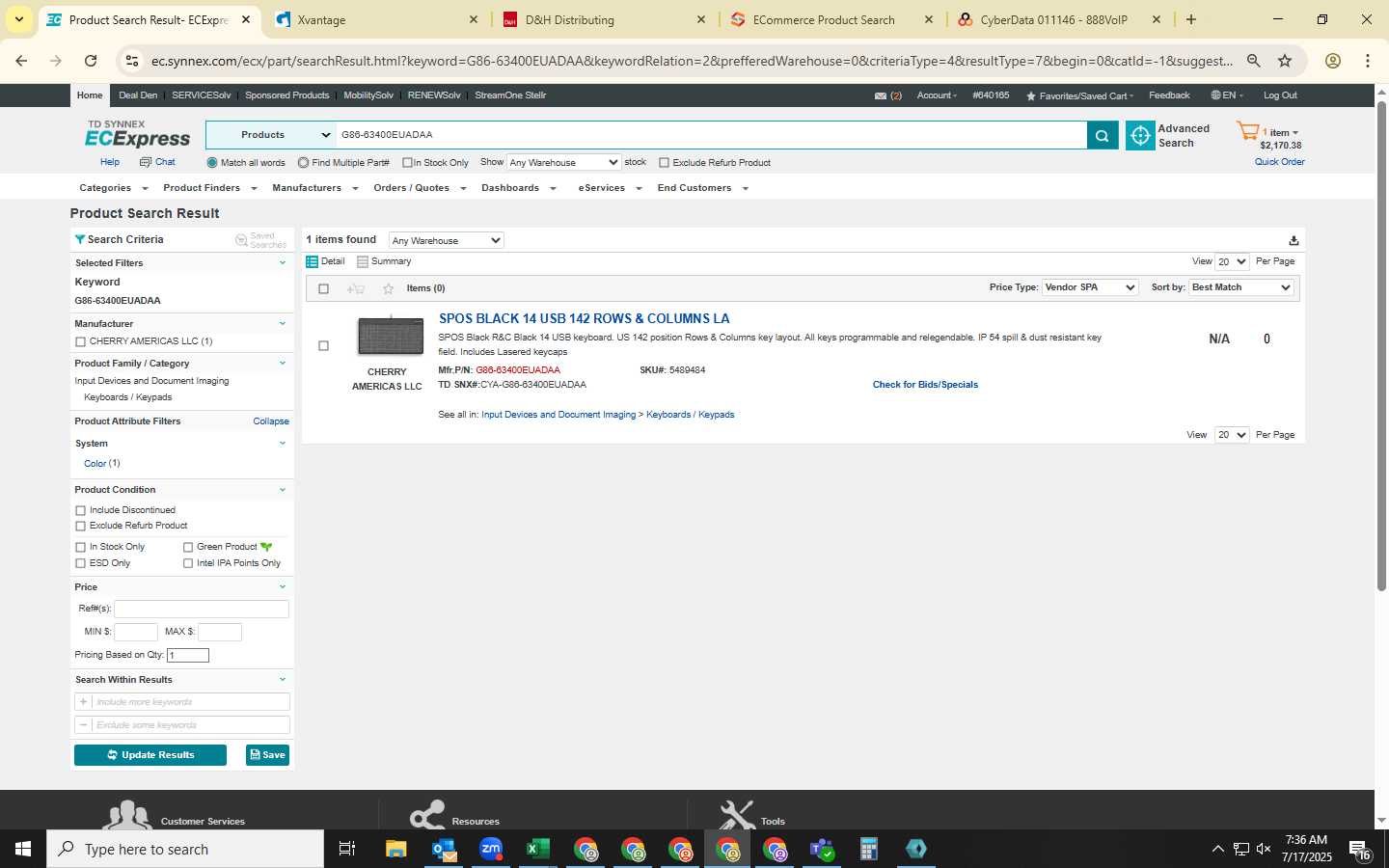This screenshot has width=1389, height=868.
Task: Open Favorites/Saved Cart star menu
Action: click(1079, 95)
